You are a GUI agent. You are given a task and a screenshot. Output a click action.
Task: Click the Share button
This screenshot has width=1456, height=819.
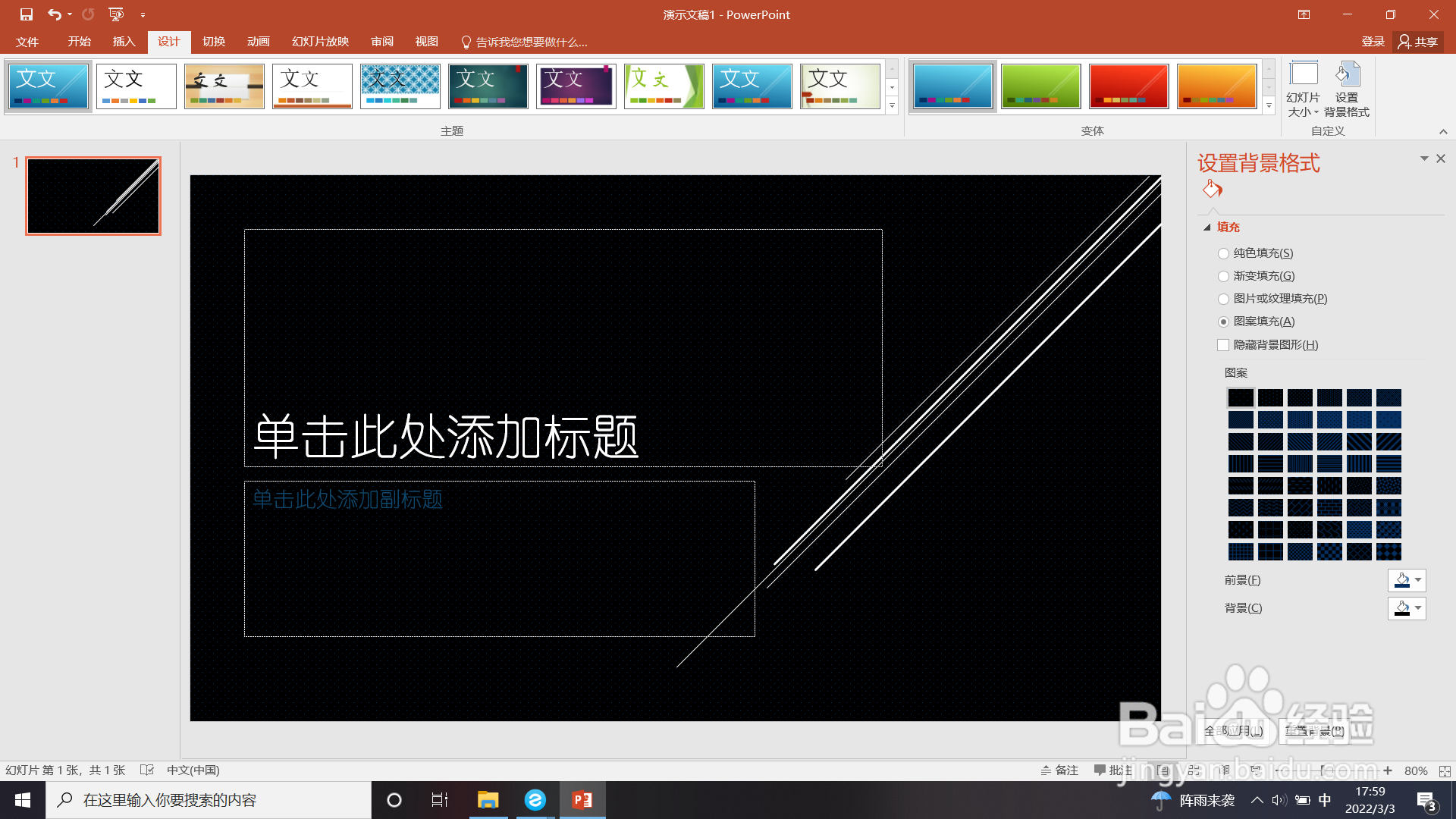(x=1418, y=42)
